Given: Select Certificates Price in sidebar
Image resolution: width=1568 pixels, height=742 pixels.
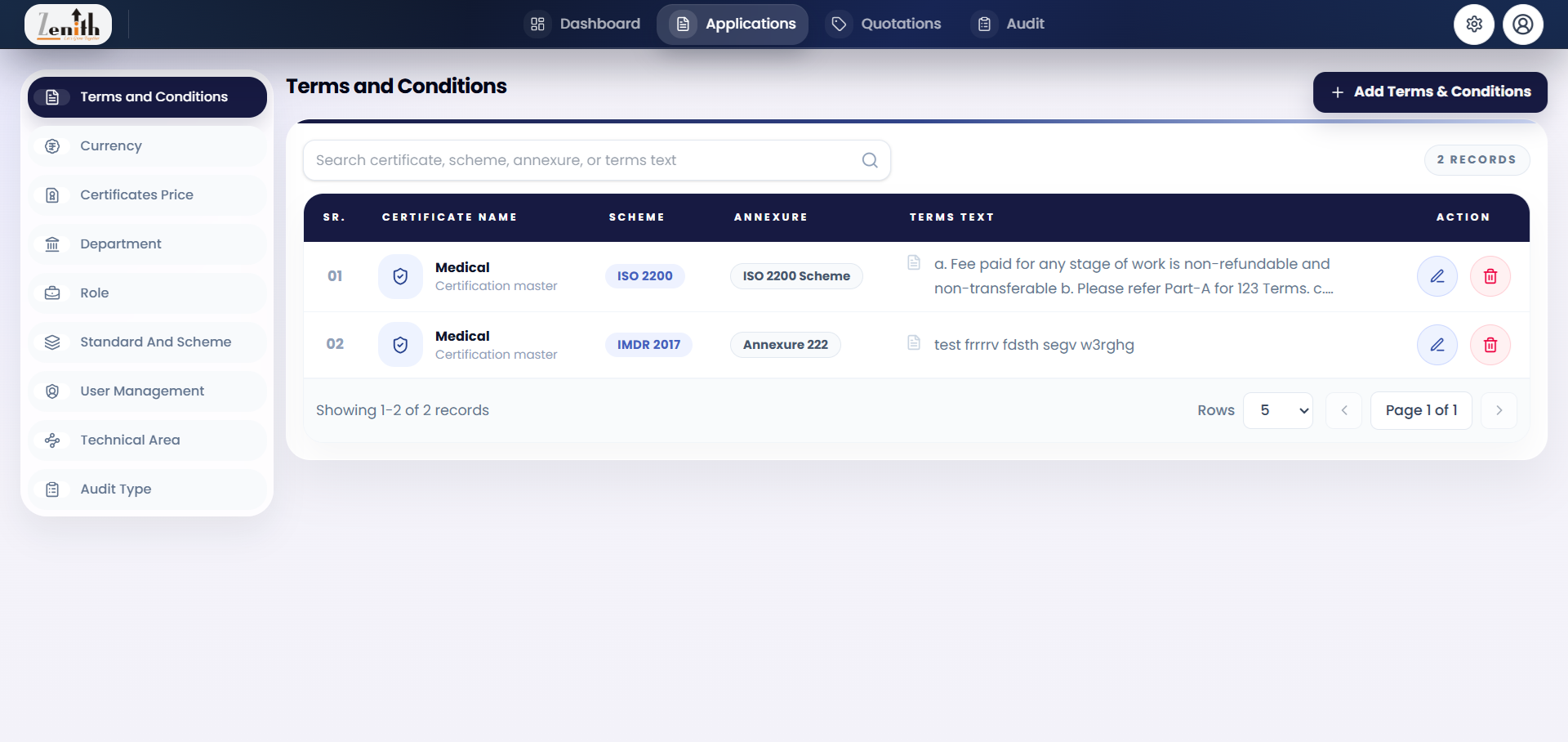Looking at the screenshot, I should pyautogui.click(x=147, y=195).
